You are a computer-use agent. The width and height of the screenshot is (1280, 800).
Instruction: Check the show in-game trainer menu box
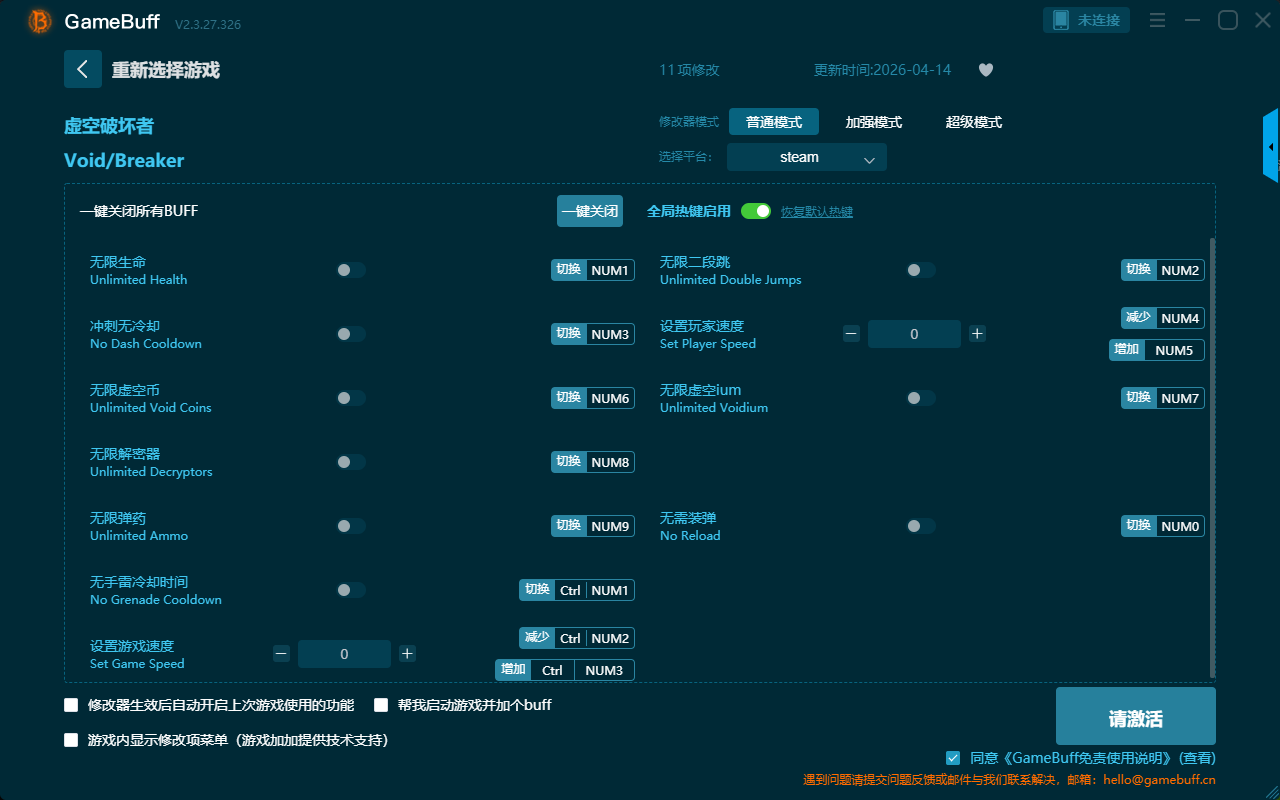[x=71, y=740]
